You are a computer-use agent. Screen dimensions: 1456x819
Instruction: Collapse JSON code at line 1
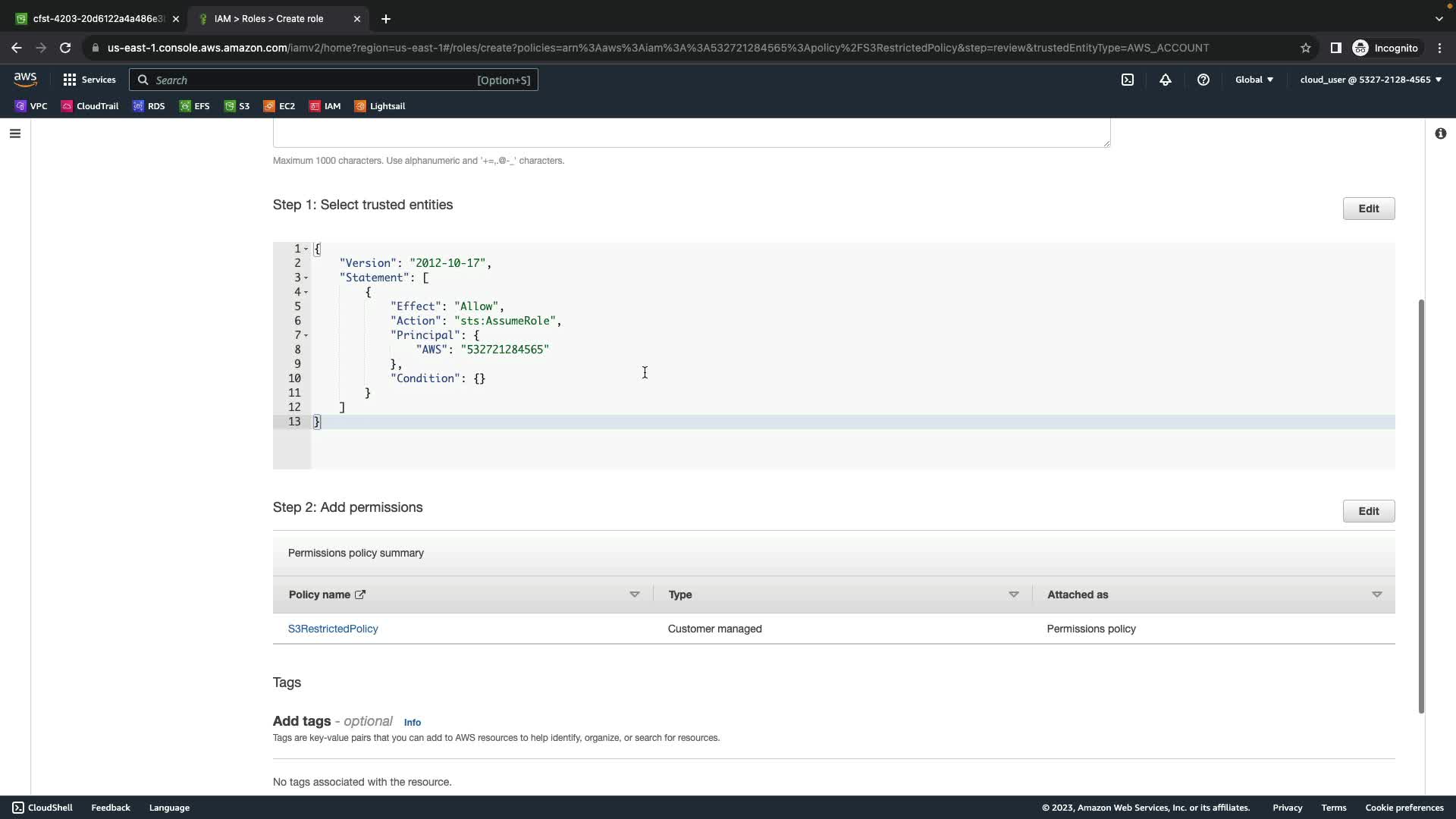point(306,249)
